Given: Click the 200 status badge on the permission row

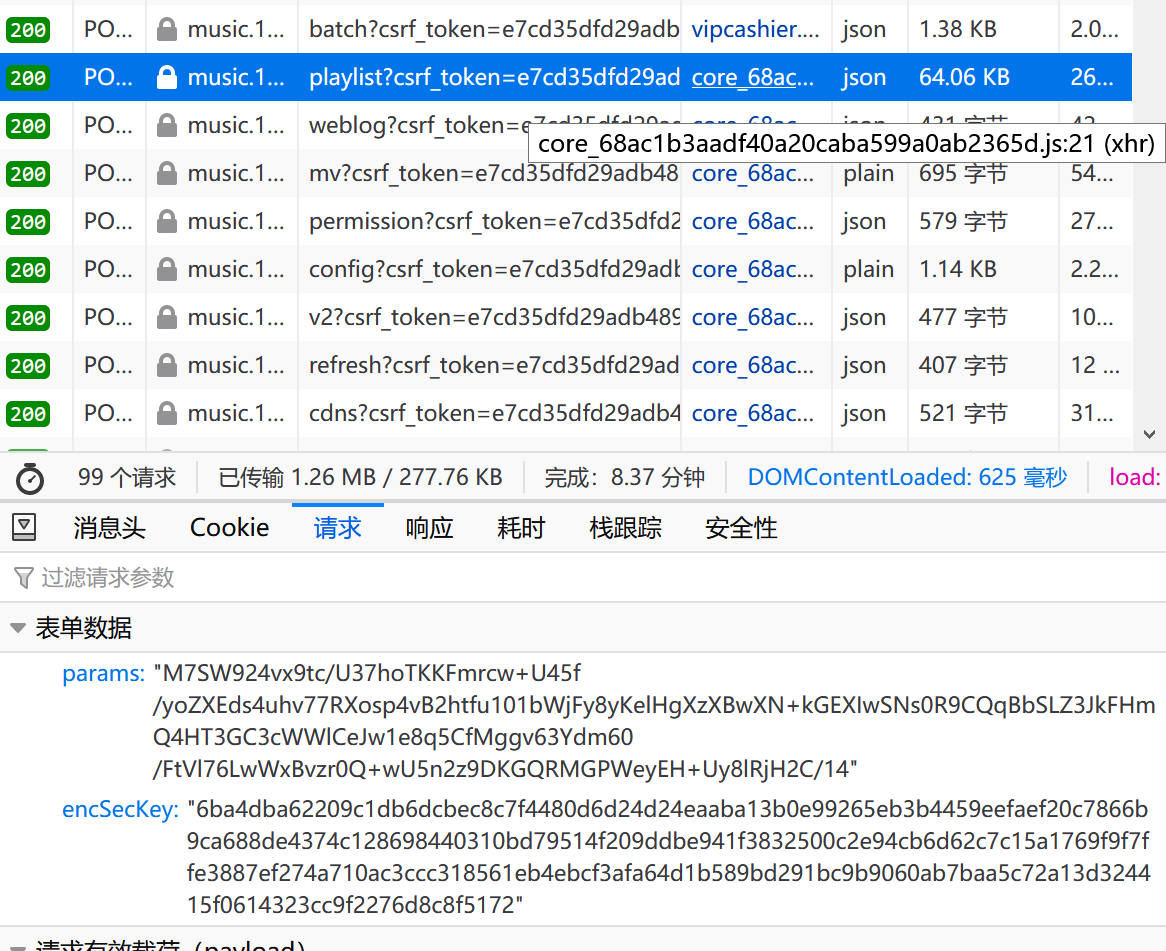Looking at the screenshot, I should click(x=27, y=222).
